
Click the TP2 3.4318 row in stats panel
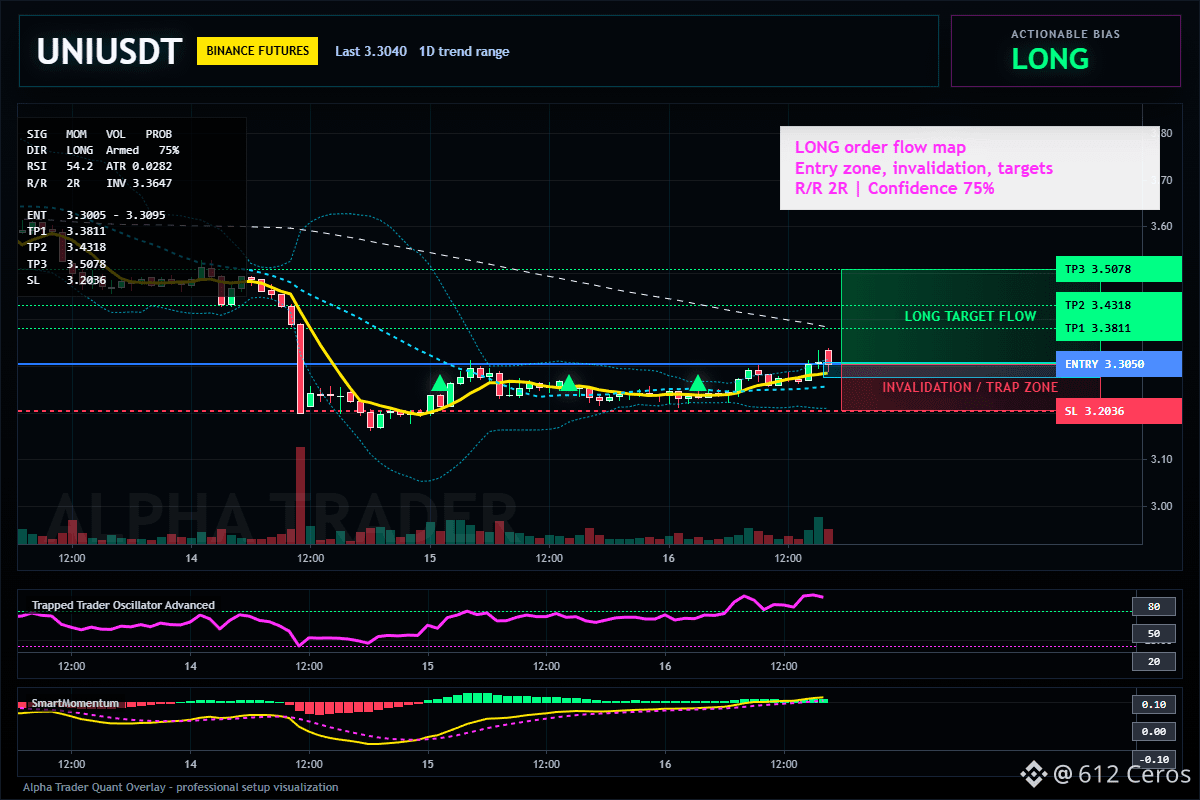click(x=66, y=247)
